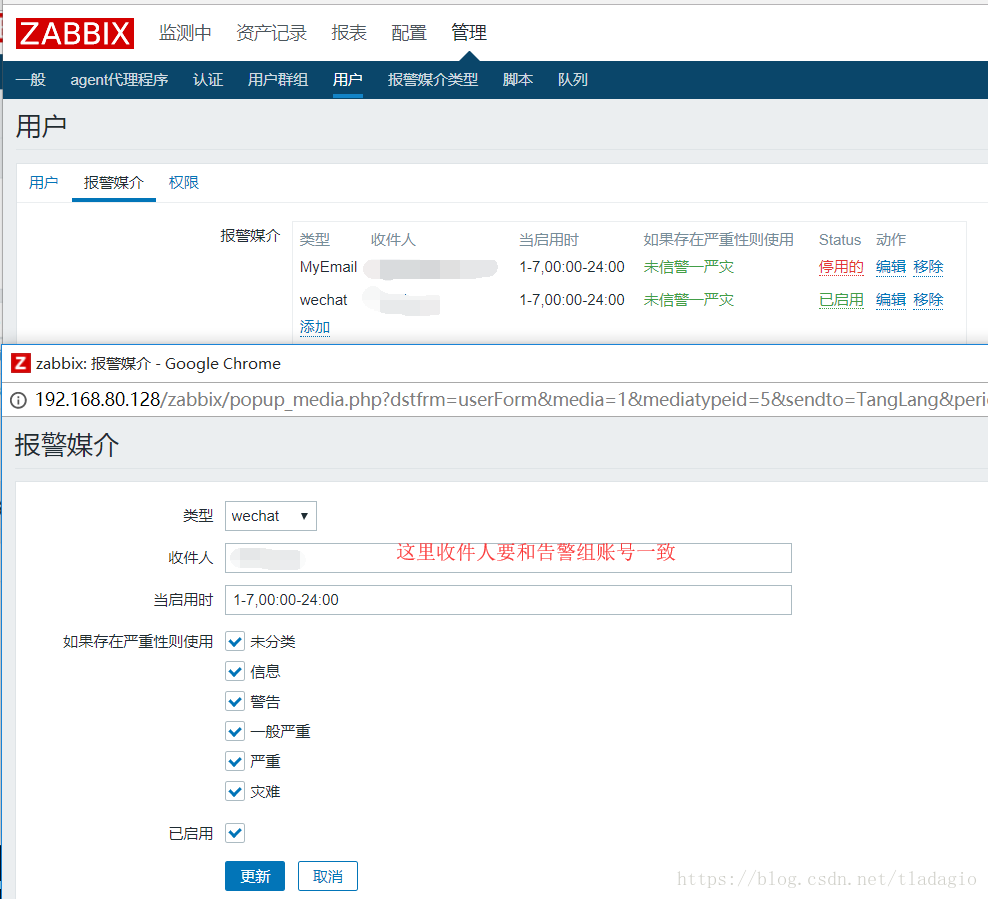Open the wechat type dropdown
Screen dimensions: 988x899
(x=271, y=516)
